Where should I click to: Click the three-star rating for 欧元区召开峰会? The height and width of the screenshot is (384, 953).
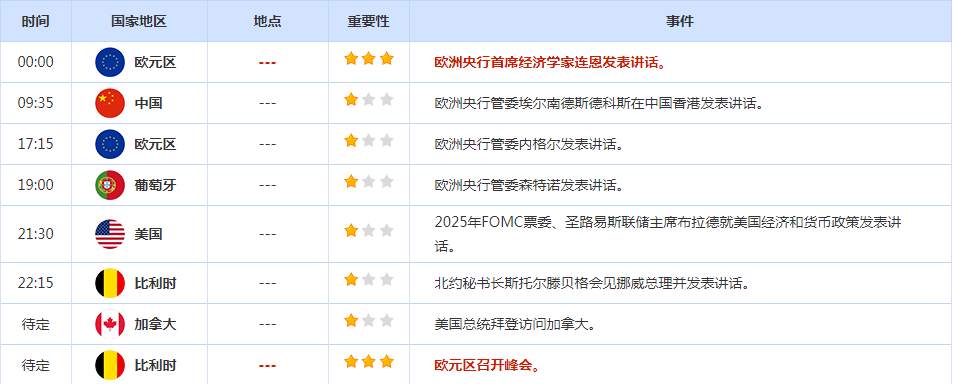point(369,362)
